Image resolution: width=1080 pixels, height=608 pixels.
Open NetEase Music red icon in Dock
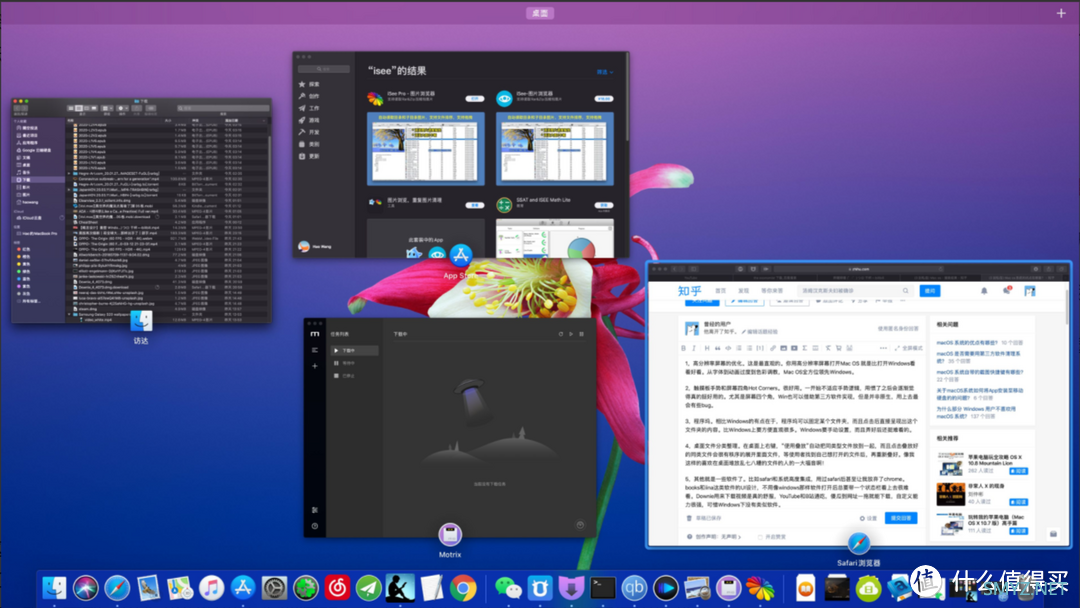tap(338, 588)
